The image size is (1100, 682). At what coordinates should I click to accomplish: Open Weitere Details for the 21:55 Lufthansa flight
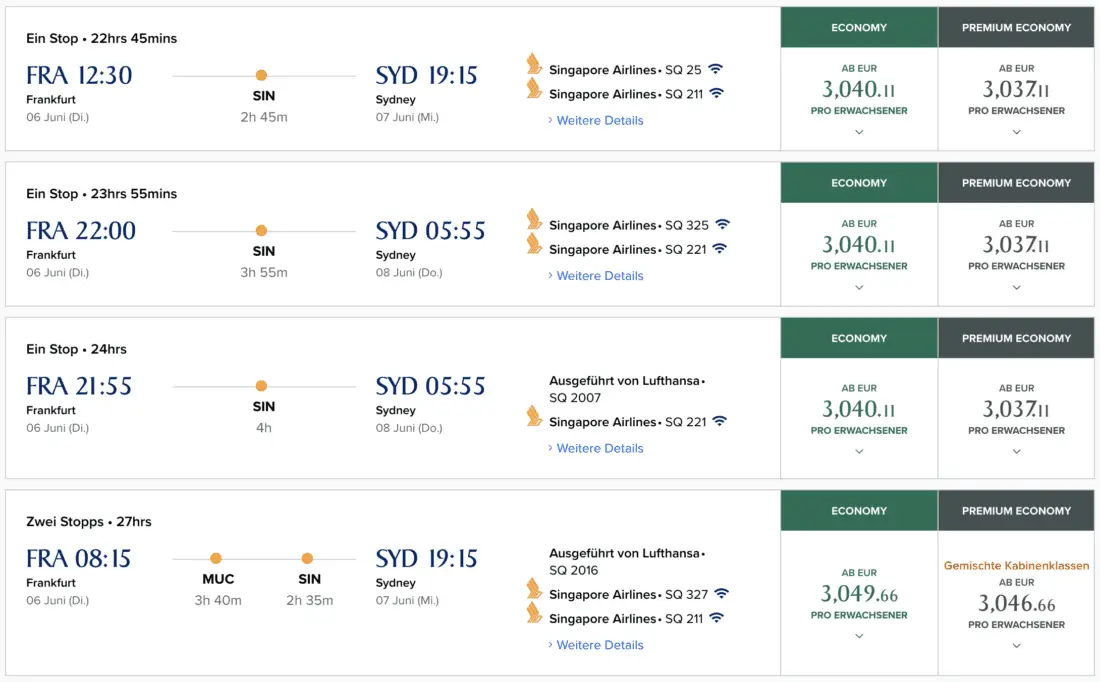pos(599,448)
